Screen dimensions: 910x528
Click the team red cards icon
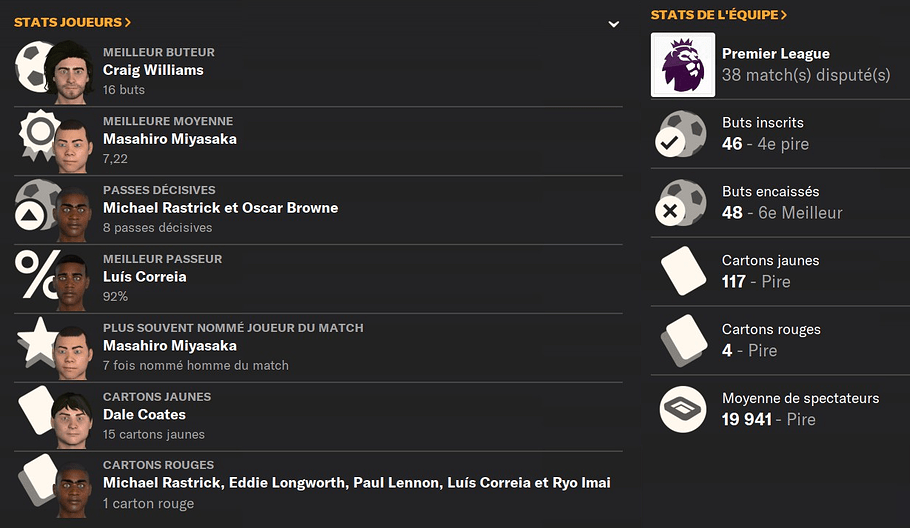(x=683, y=340)
